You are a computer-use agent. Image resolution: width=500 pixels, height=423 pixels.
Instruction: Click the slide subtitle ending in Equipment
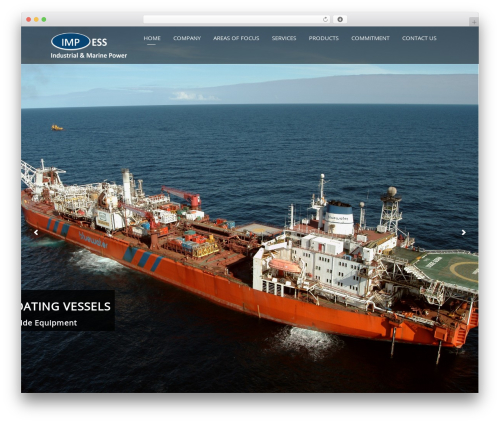click(49, 323)
